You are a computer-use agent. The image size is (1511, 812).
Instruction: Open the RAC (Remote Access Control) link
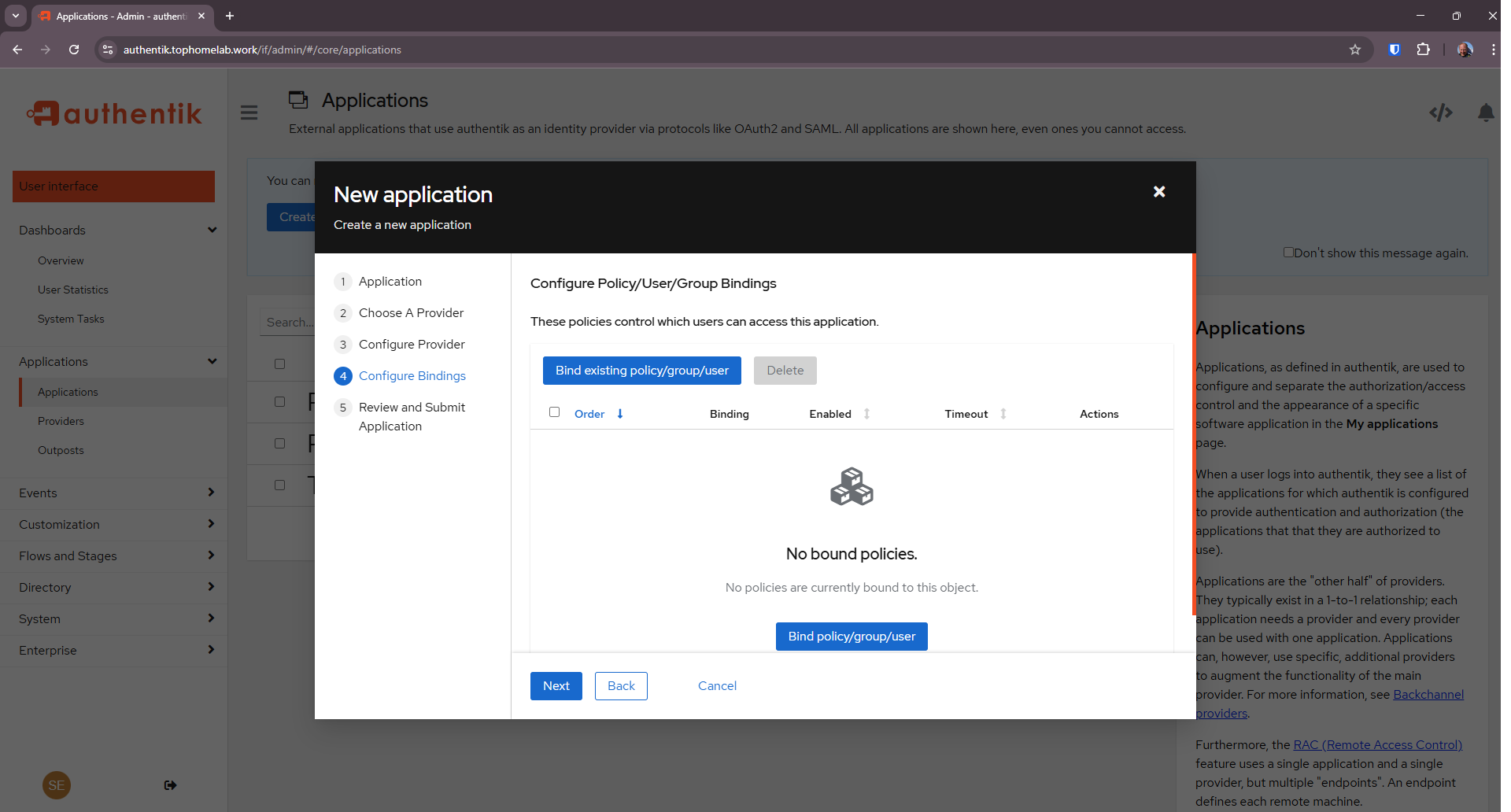click(x=1377, y=745)
